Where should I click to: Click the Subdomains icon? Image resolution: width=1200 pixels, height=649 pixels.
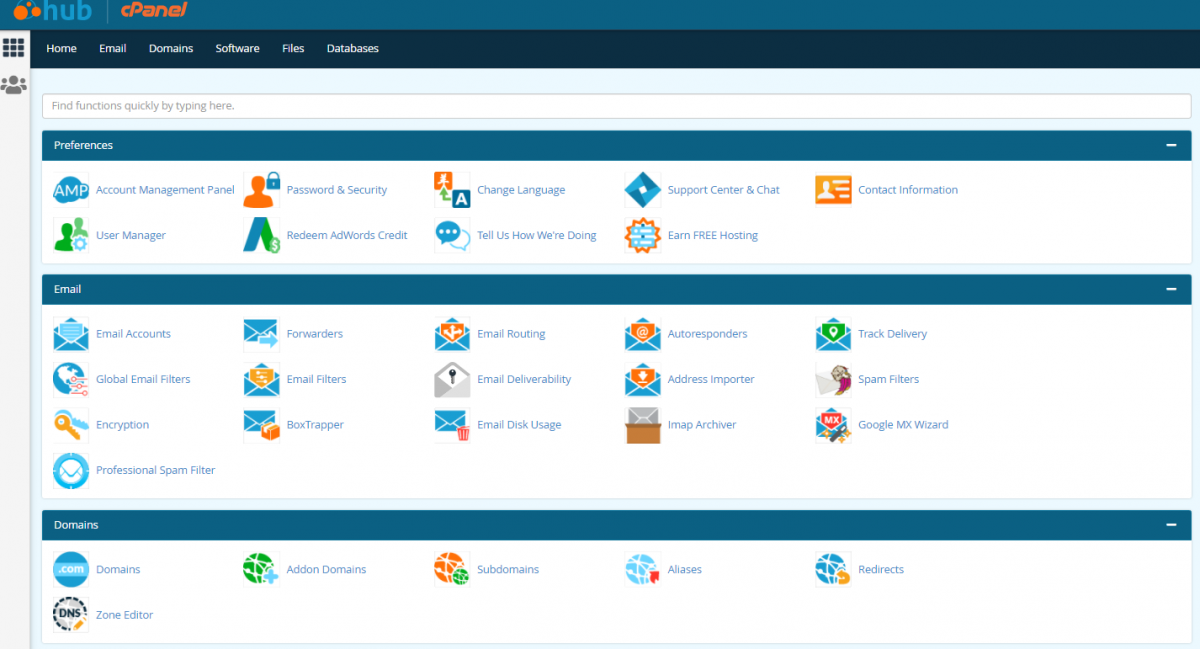pyautogui.click(x=452, y=570)
